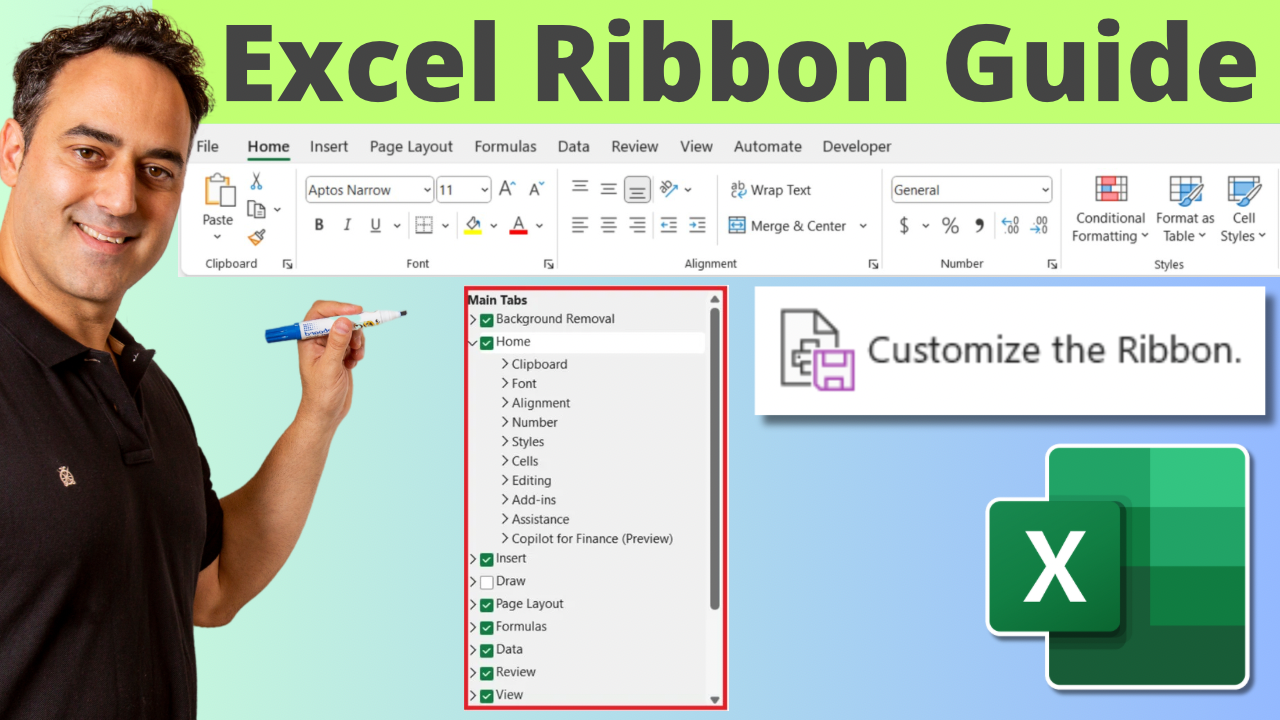This screenshot has width=1280, height=720.
Task: Uncheck the Background Removal checkbox
Action: point(487,320)
